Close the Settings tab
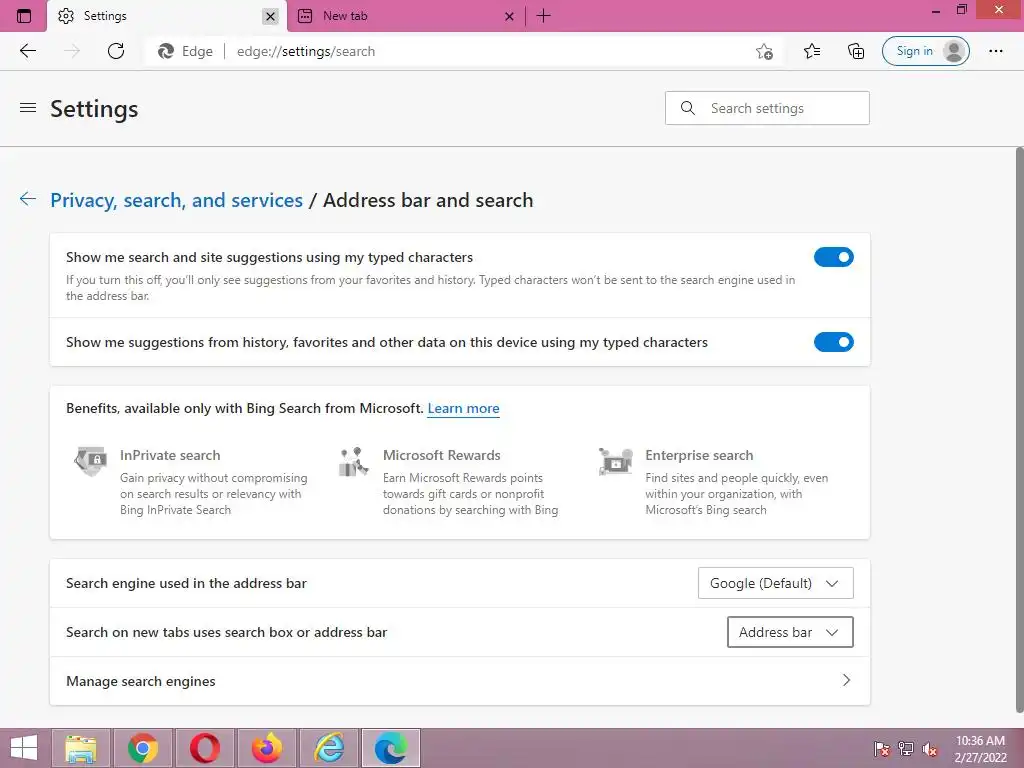Viewport: 1024px width, 768px height. pos(270,16)
